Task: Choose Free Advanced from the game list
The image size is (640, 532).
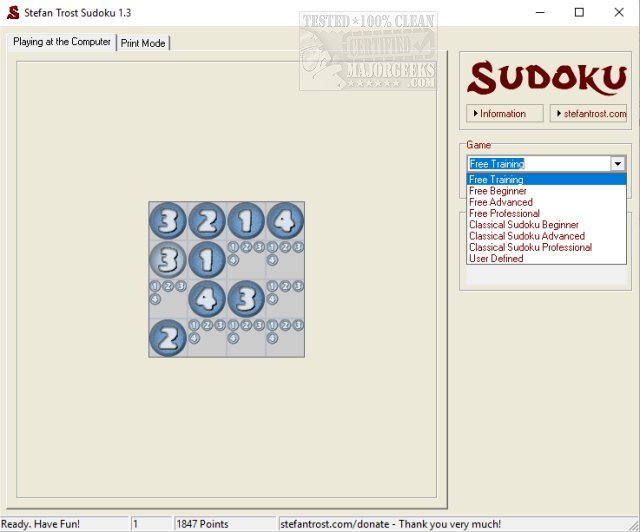Action: [x=547, y=202]
